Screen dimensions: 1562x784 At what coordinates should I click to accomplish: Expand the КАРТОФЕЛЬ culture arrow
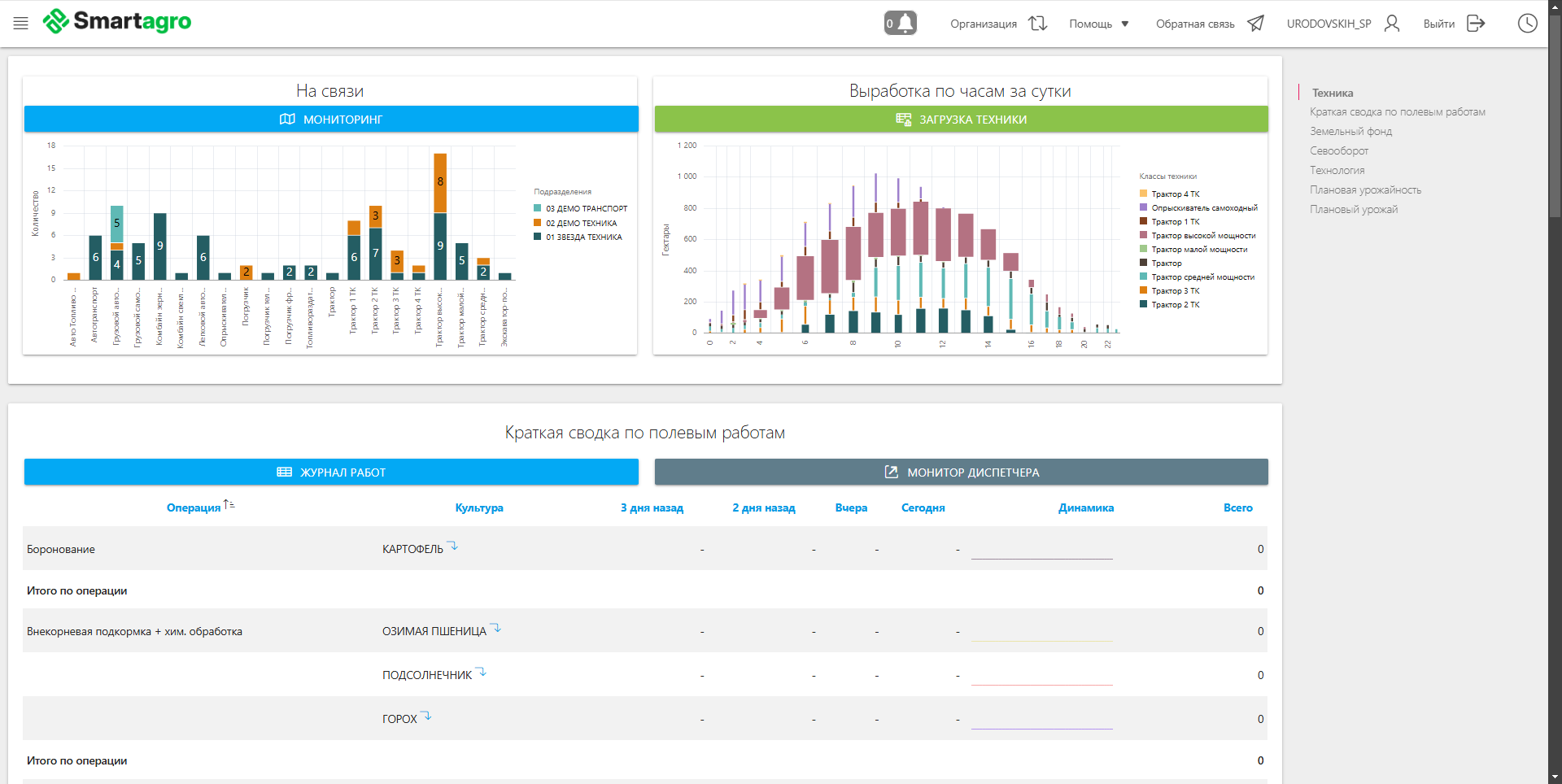point(453,547)
